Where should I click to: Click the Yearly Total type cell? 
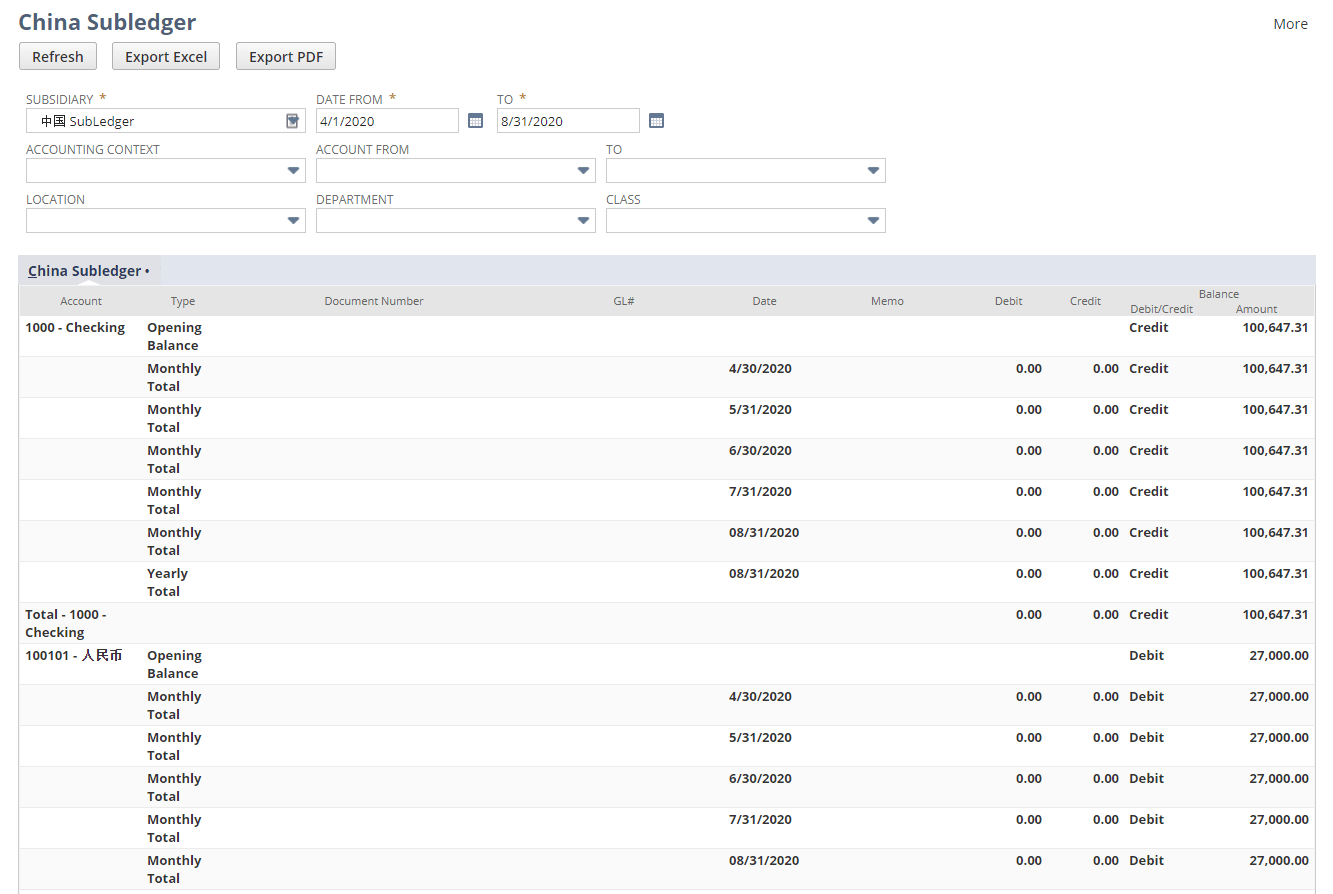167,583
